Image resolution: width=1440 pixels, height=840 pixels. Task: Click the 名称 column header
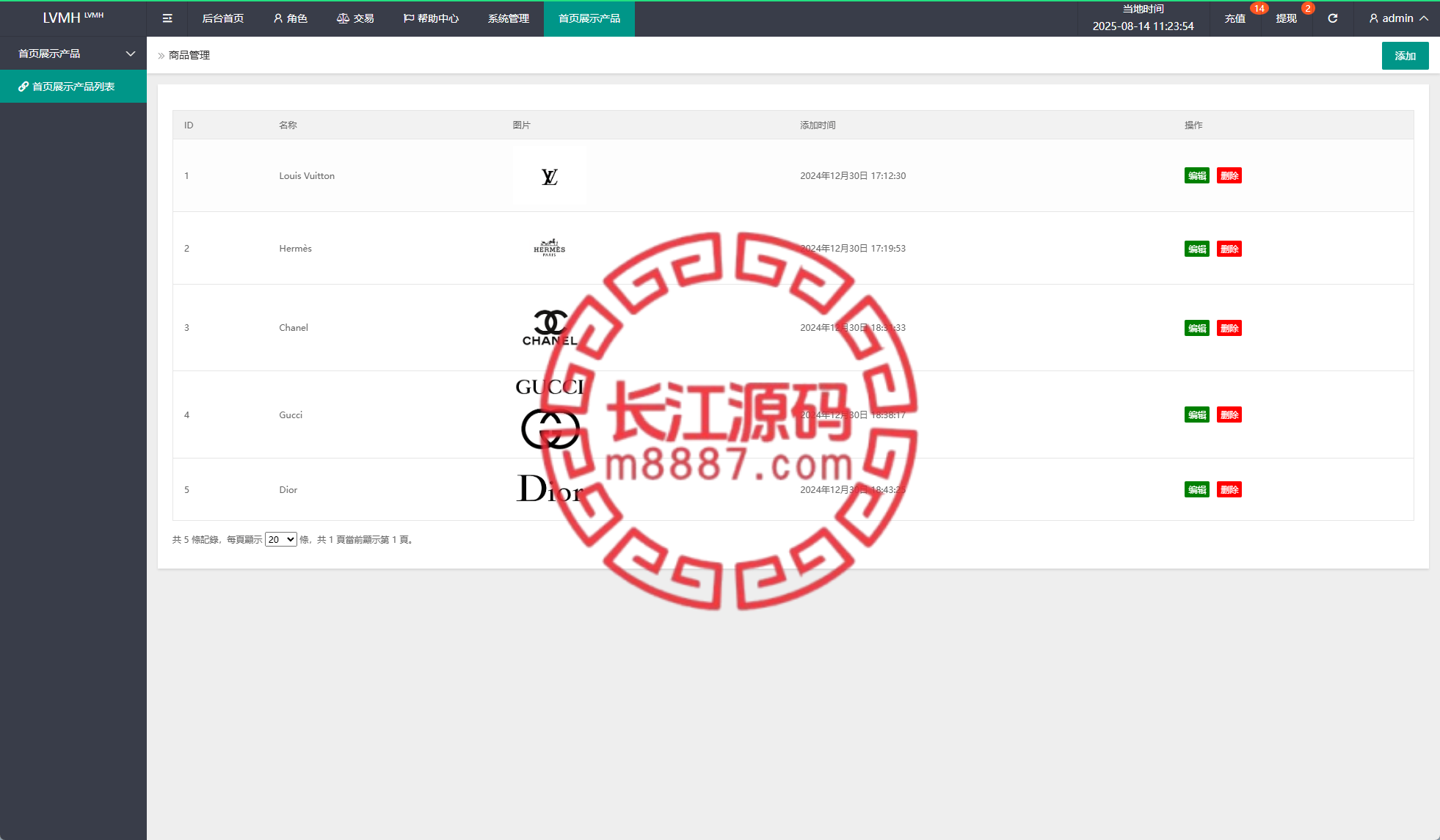[288, 125]
